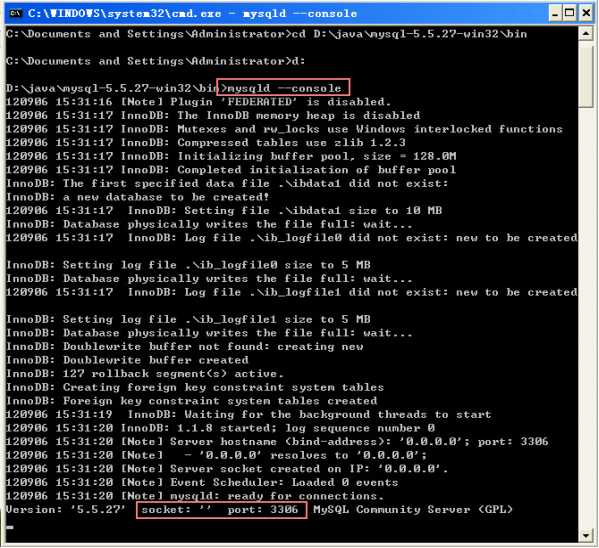Click the Plugin 'FEDERATED' is disabled line
599x548 pixels.
tap(198, 102)
